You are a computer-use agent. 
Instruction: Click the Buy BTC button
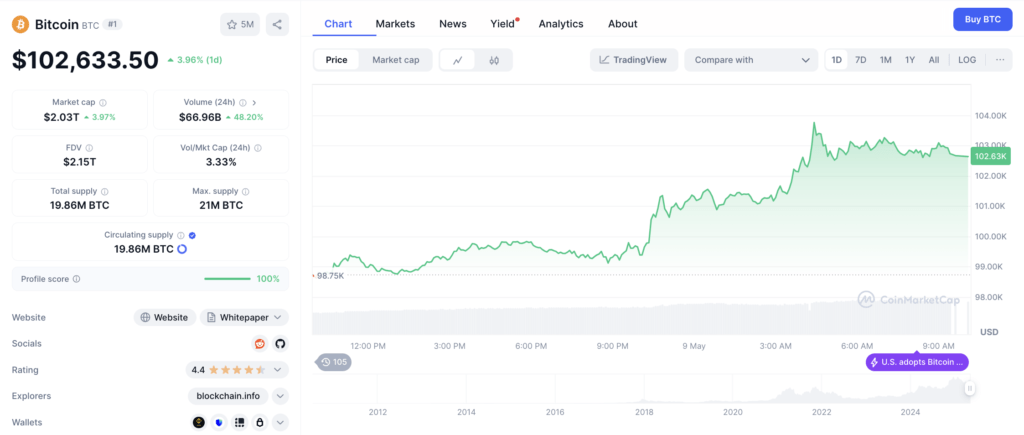pos(983,20)
